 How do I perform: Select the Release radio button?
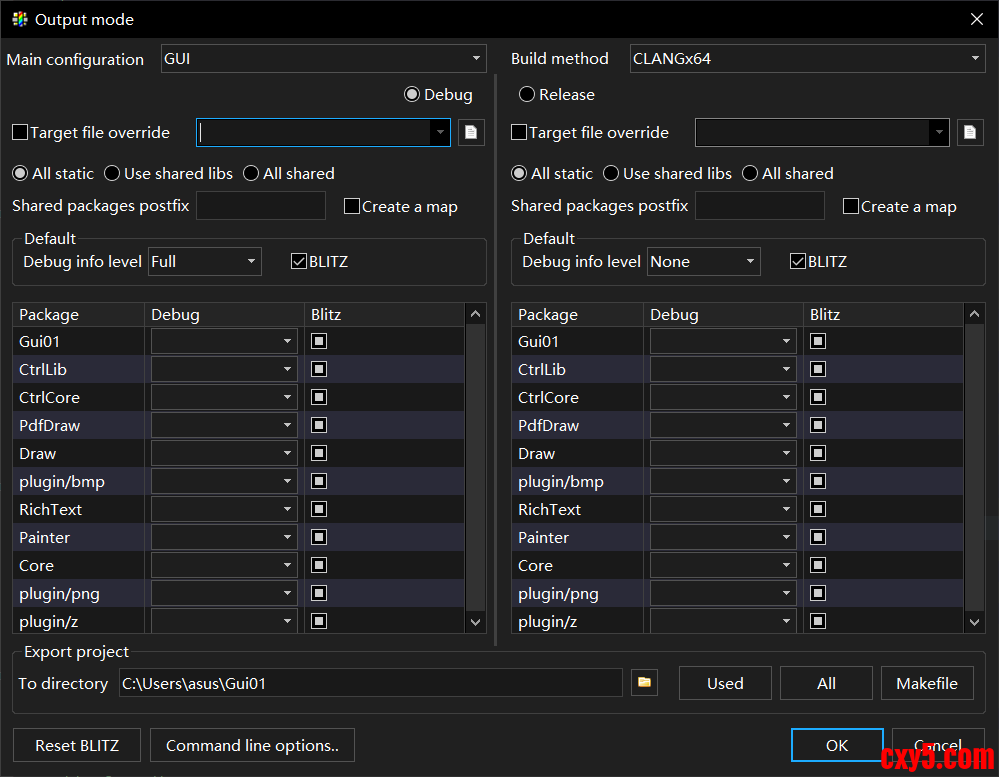pos(527,95)
